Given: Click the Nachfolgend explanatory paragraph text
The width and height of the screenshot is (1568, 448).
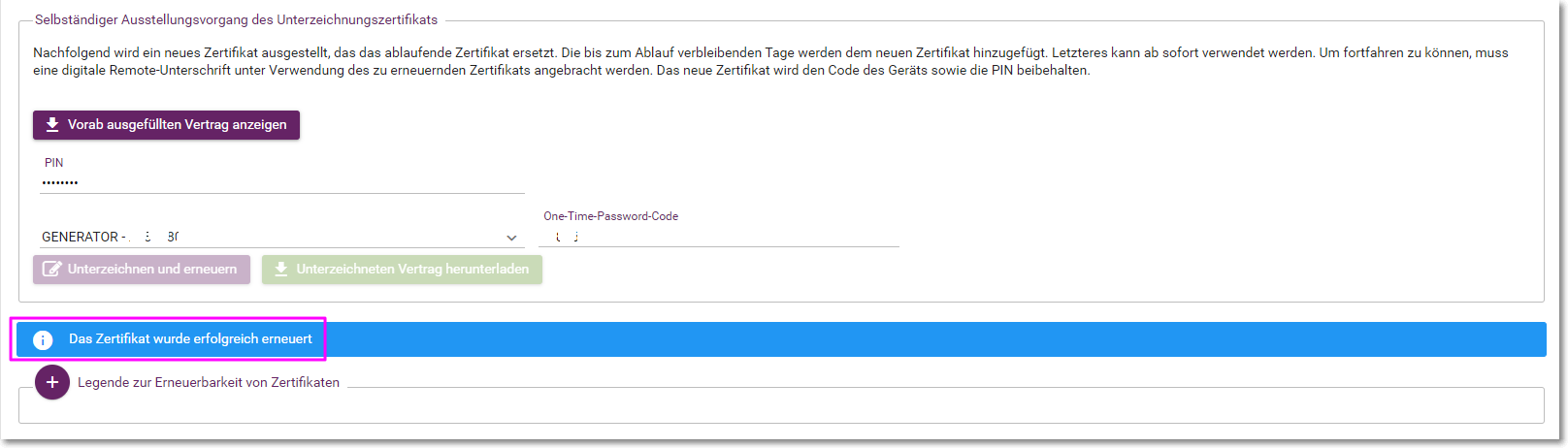Looking at the screenshot, I should pyautogui.click(x=770, y=61).
